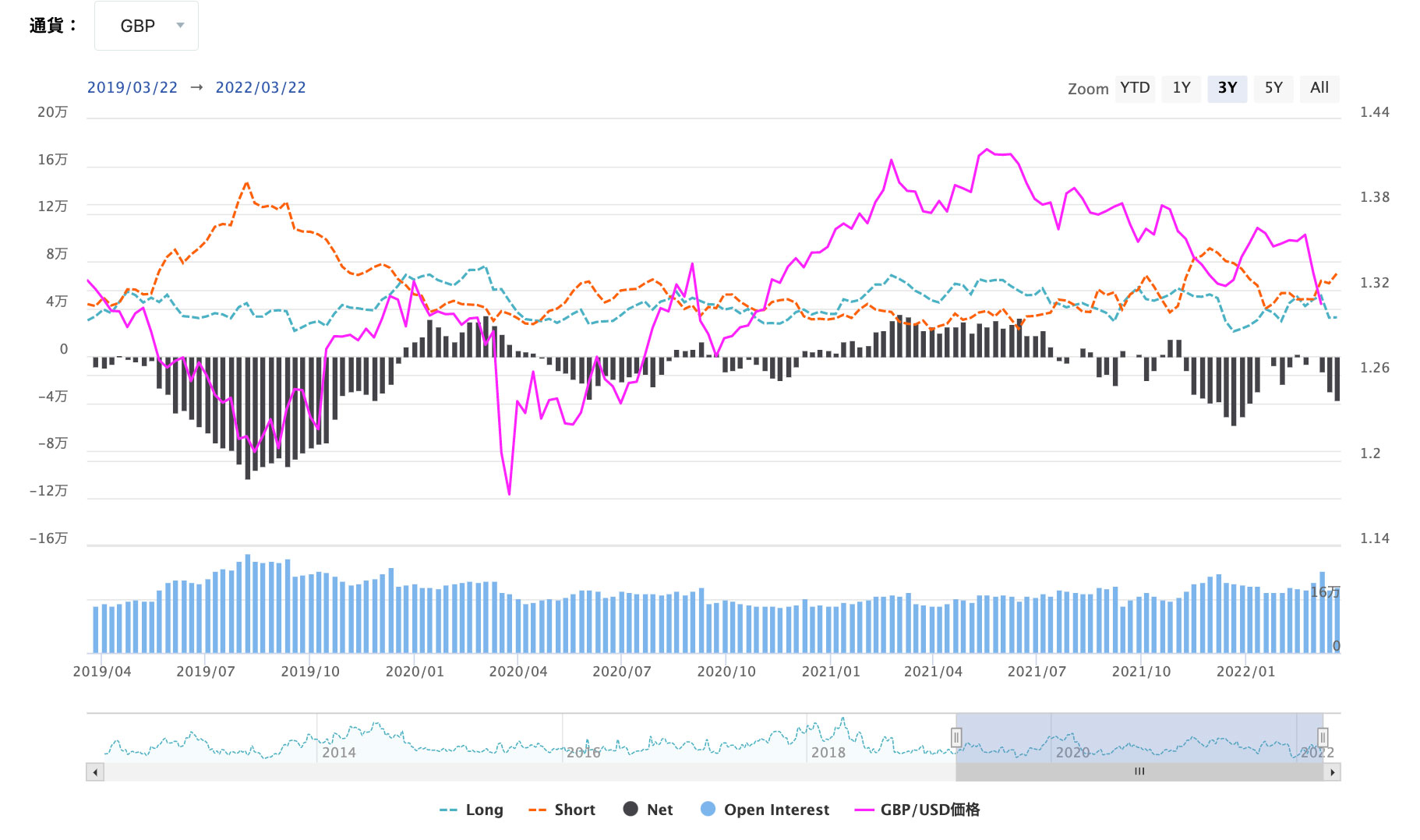The height and width of the screenshot is (840, 1420).
Task: Toggle the Open Interest series in legend
Action: click(765, 810)
